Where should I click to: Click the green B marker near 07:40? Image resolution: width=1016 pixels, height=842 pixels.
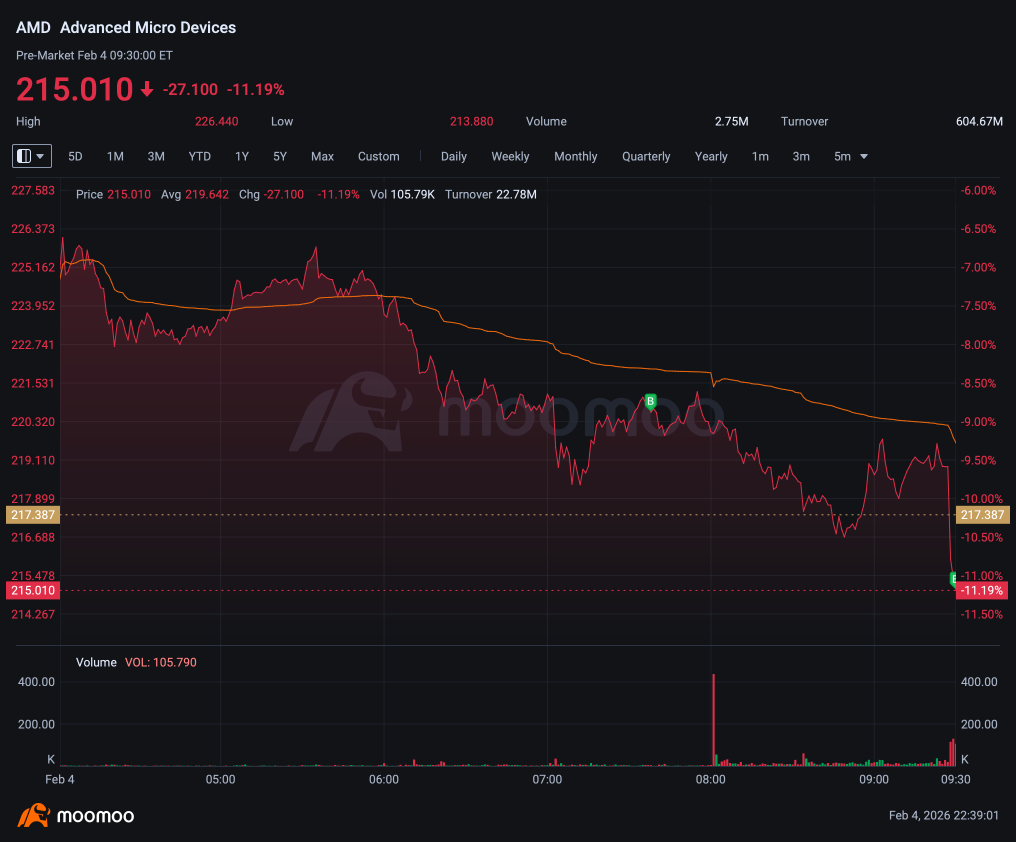(x=651, y=402)
